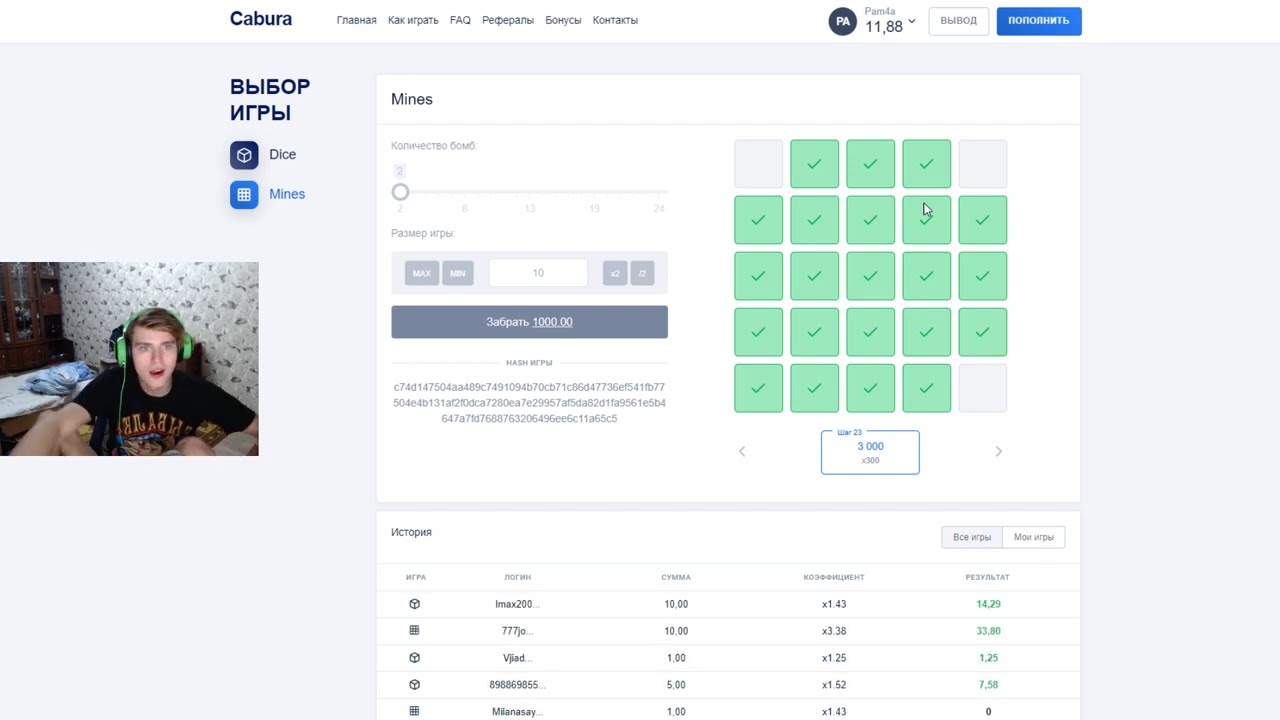The height and width of the screenshot is (720, 1280).
Task: Click dice icon in Vjiad history row
Action: point(415,658)
